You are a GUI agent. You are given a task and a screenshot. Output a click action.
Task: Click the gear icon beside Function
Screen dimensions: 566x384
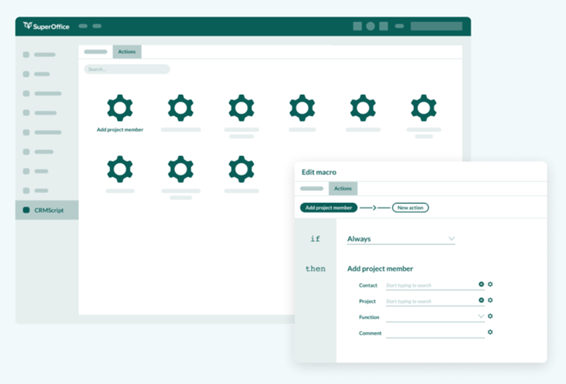click(x=490, y=316)
